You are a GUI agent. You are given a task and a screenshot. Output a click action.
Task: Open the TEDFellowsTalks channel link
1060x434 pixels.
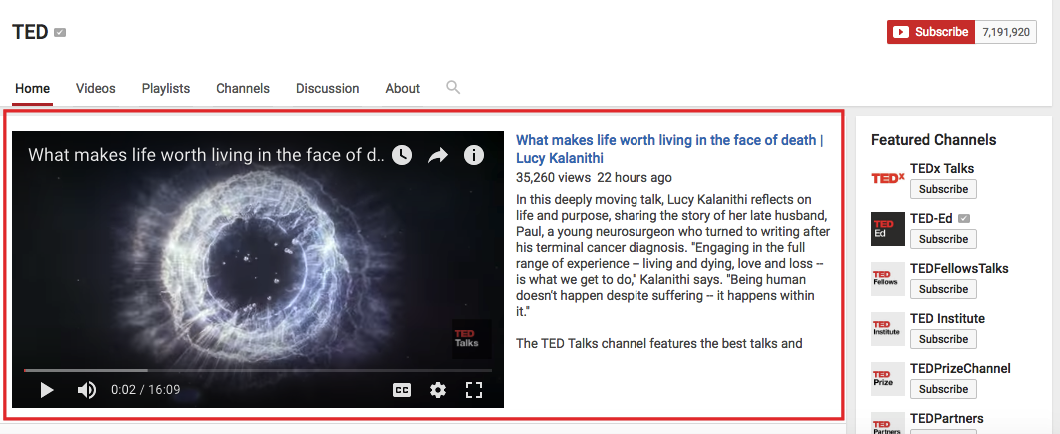(959, 268)
